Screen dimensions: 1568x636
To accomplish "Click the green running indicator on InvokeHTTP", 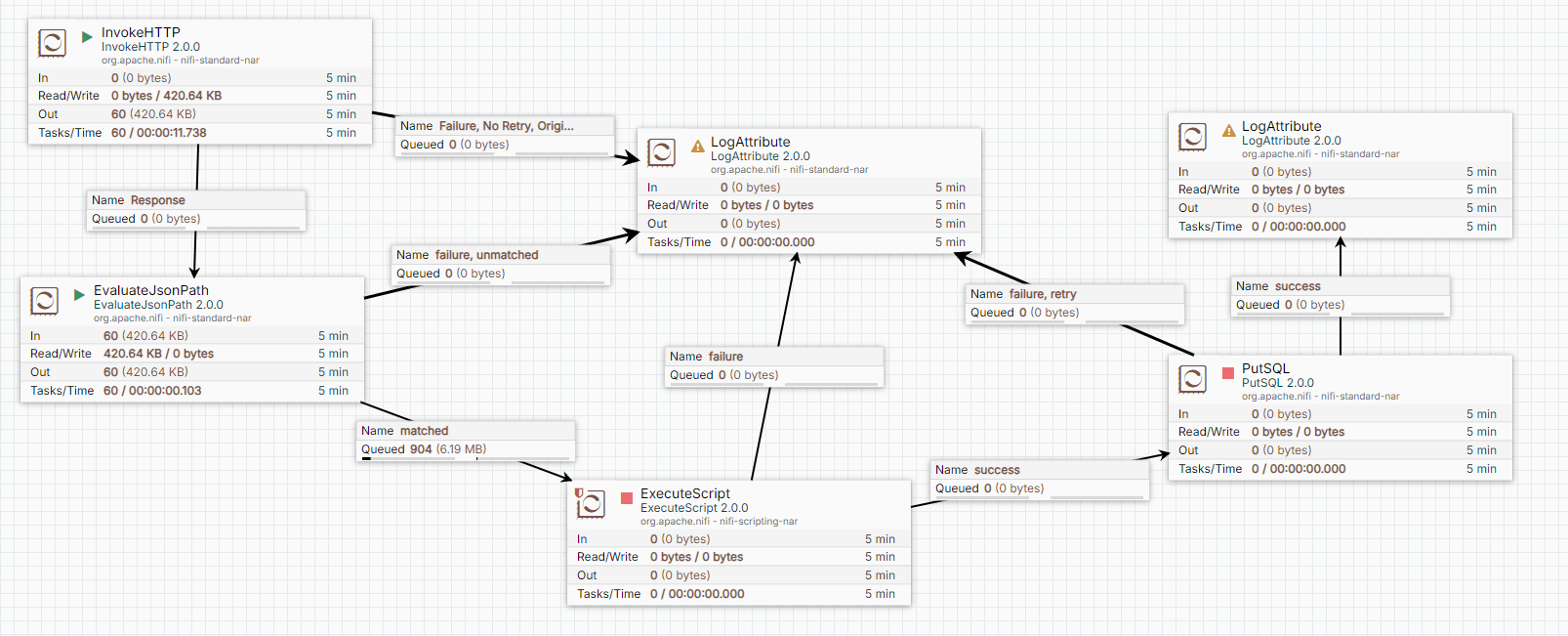I will (87, 37).
